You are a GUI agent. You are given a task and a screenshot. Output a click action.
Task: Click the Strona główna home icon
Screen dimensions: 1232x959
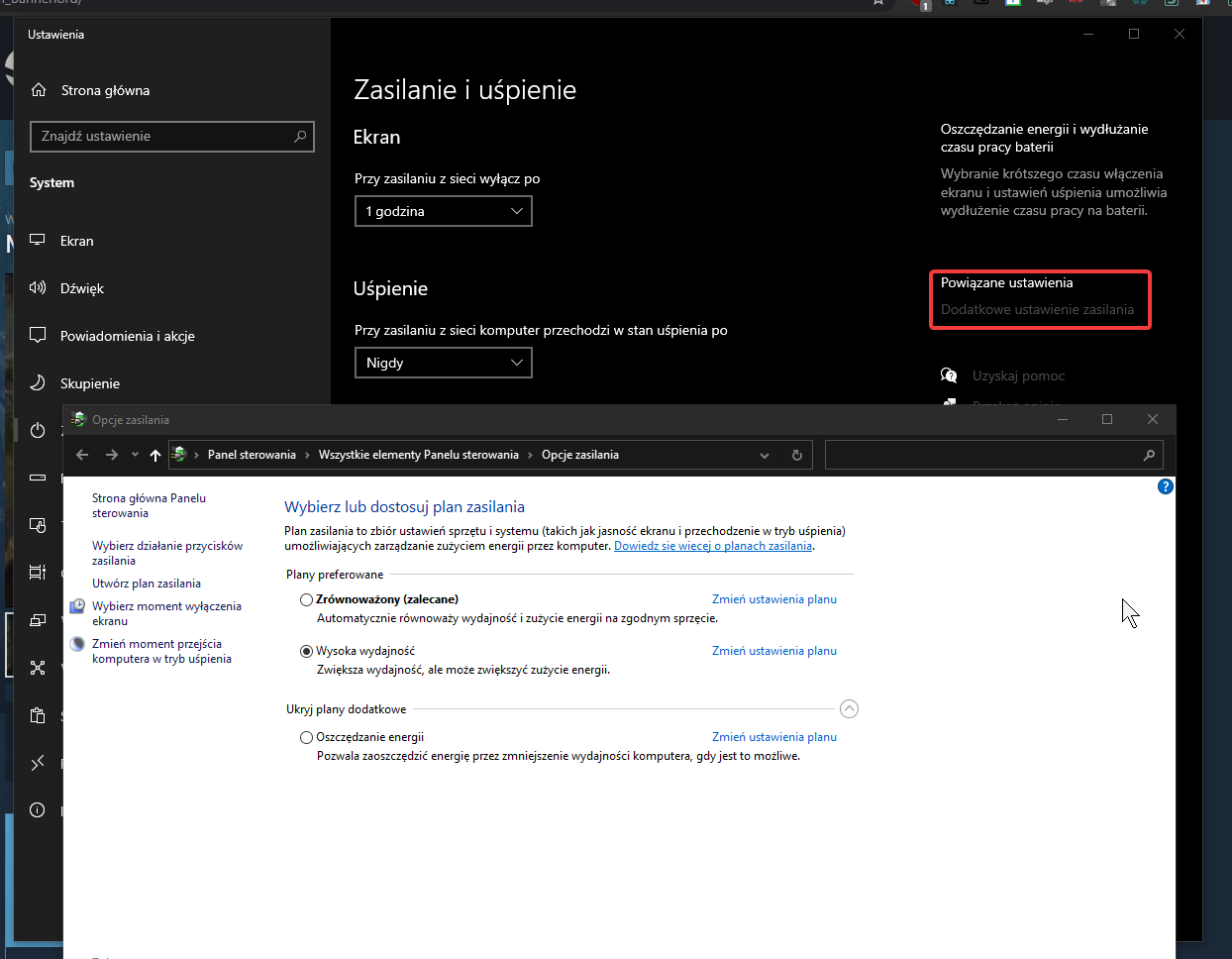pos(39,90)
